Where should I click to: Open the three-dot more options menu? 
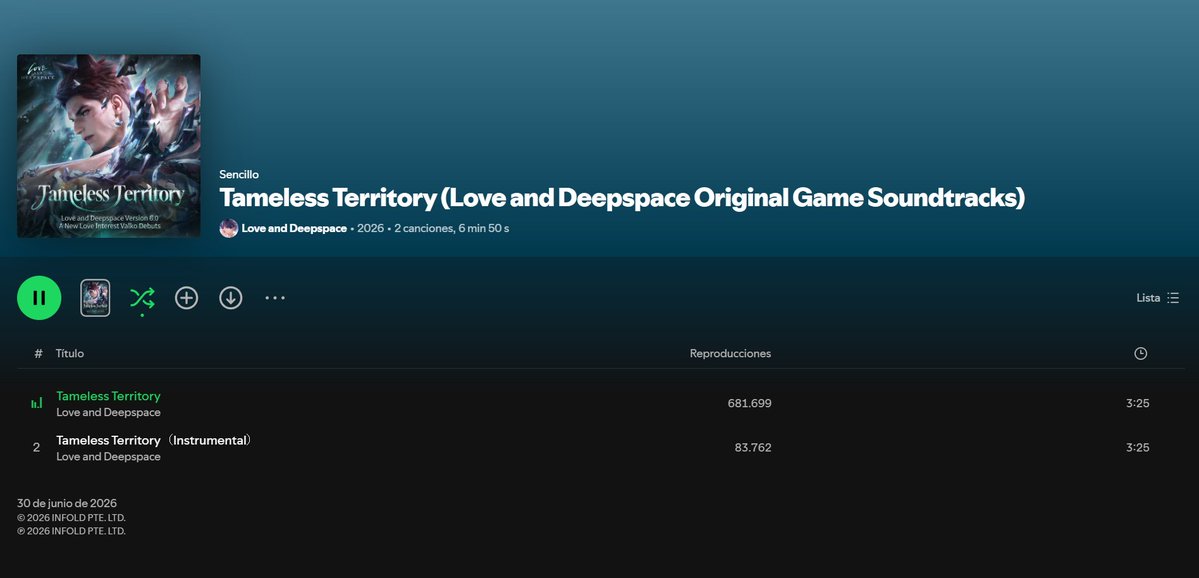click(275, 297)
